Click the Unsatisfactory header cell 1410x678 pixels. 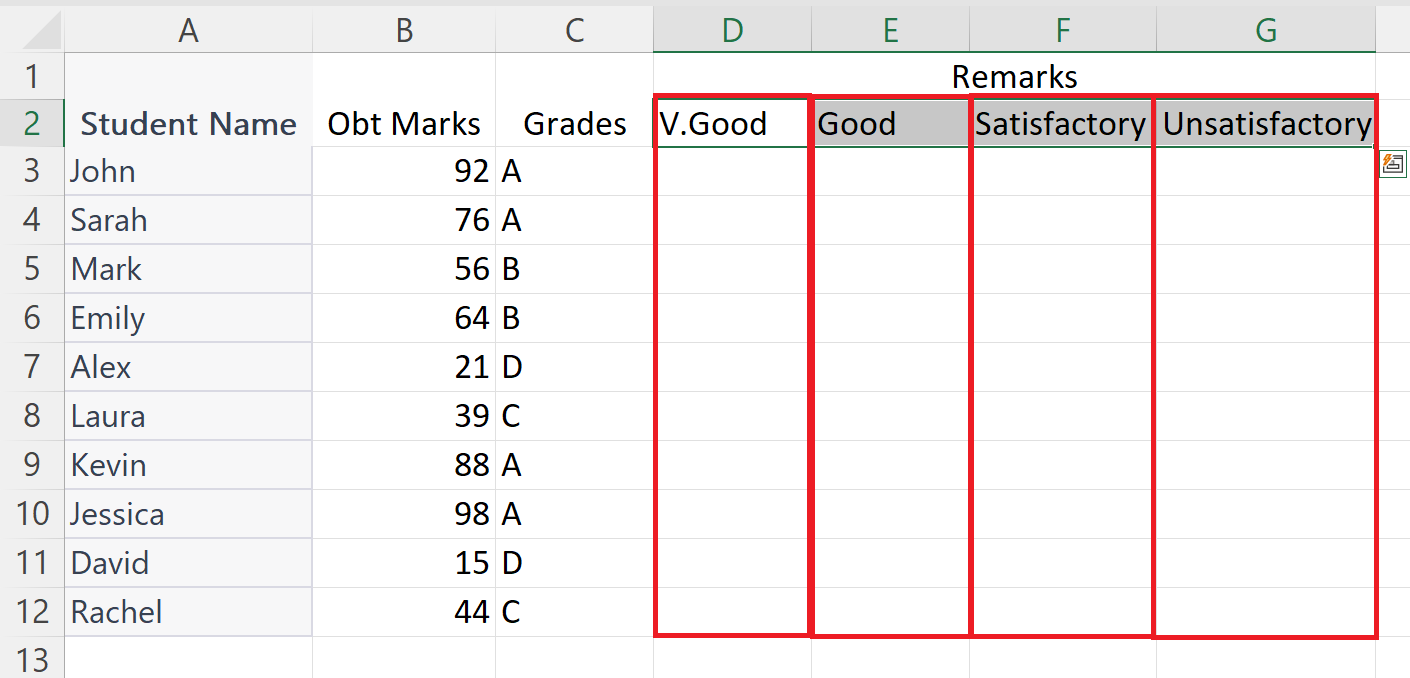[1266, 123]
